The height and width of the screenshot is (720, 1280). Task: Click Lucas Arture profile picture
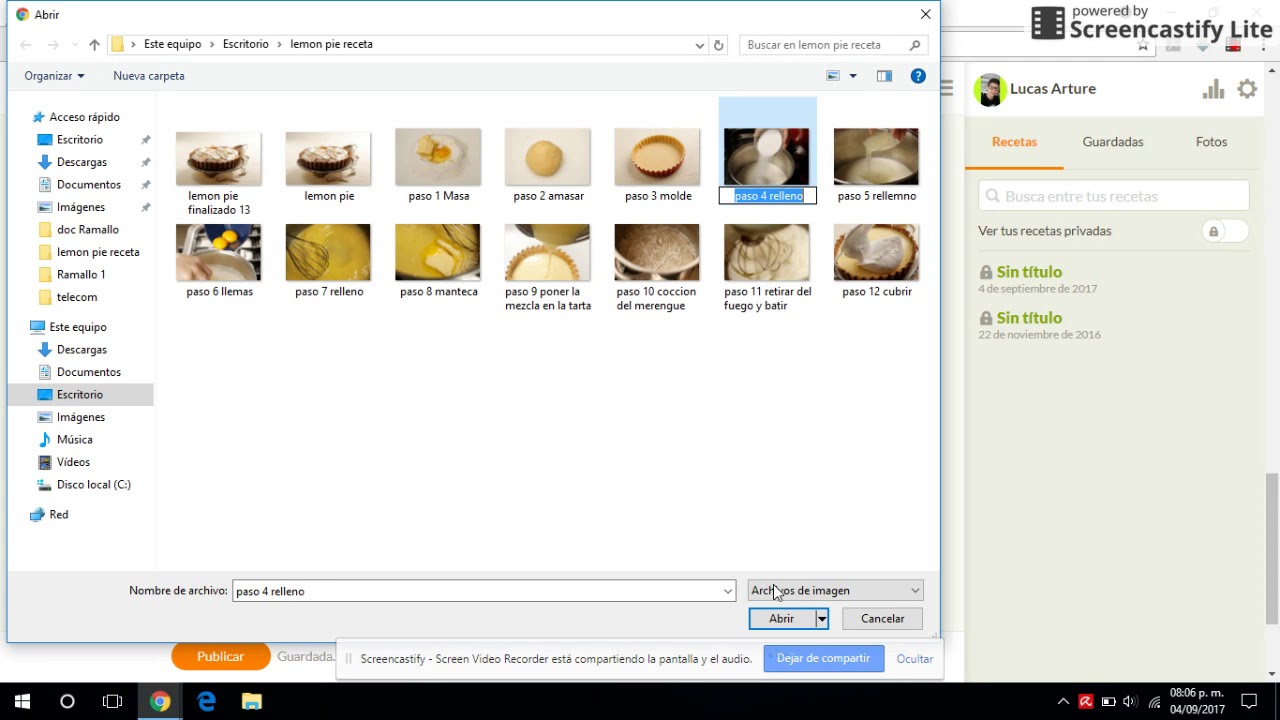point(991,90)
